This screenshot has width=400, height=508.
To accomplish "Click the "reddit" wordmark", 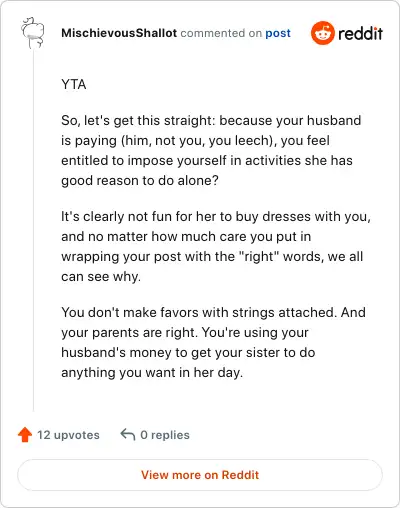I will (361, 33).
